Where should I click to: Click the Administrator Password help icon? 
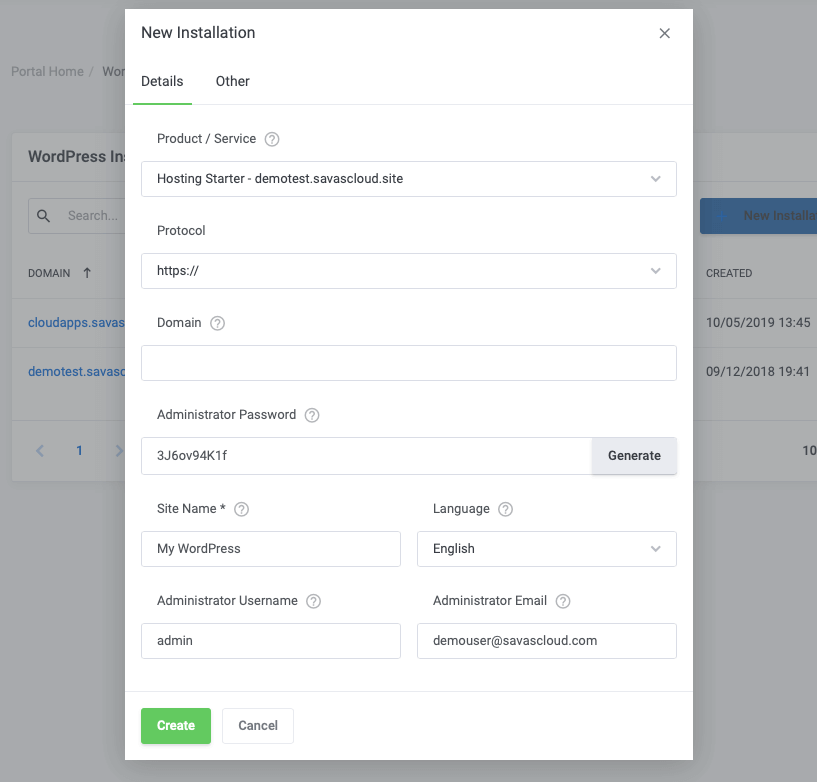point(312,415)
